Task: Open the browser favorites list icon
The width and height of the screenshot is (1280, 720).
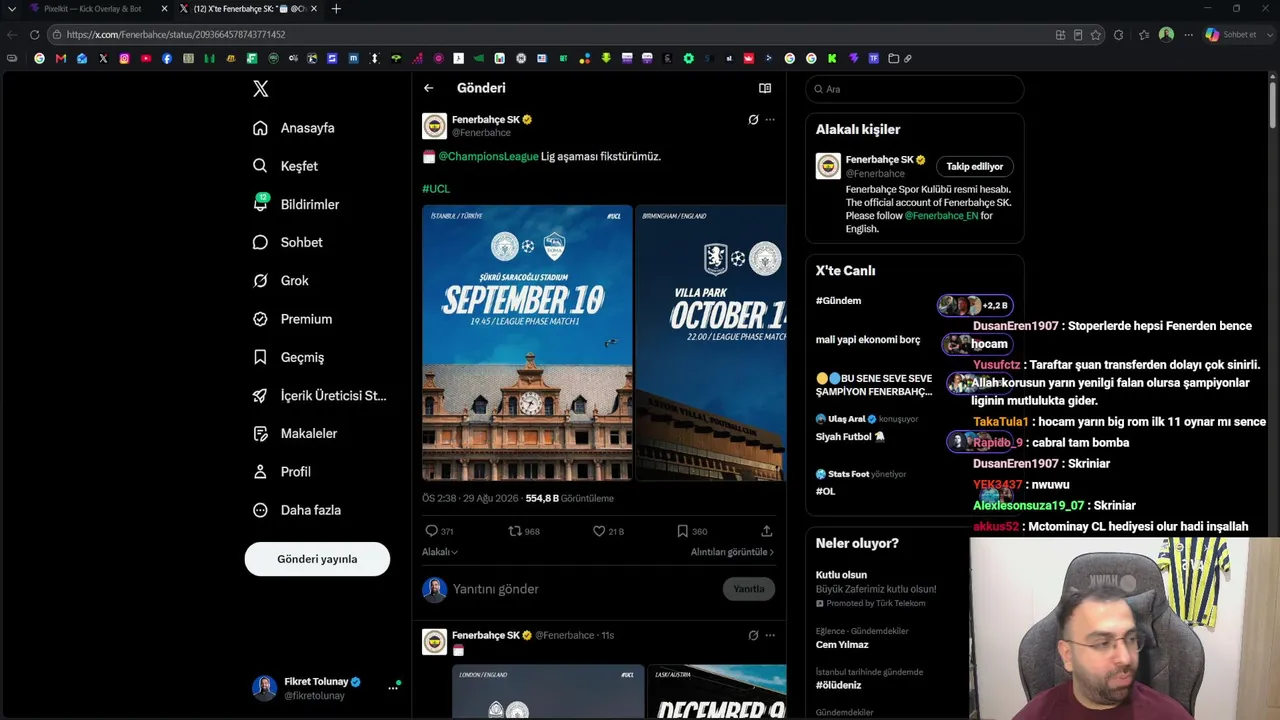Action: coord(1144,34)
